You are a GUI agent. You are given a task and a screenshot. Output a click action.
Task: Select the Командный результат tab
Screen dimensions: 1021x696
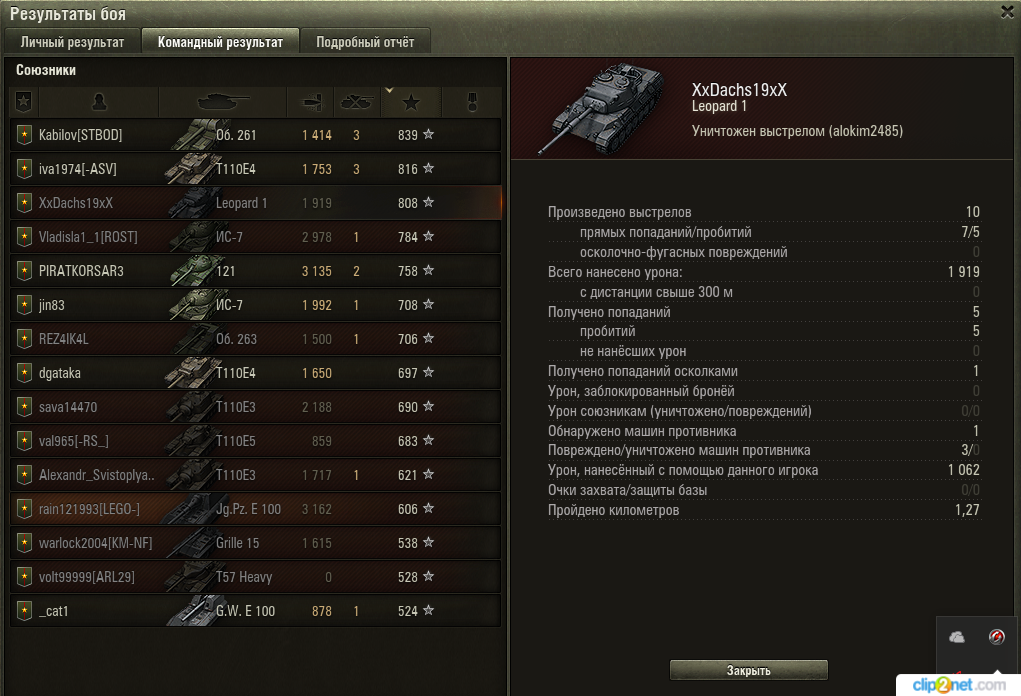pyautogui.click(x=220, y=42)
